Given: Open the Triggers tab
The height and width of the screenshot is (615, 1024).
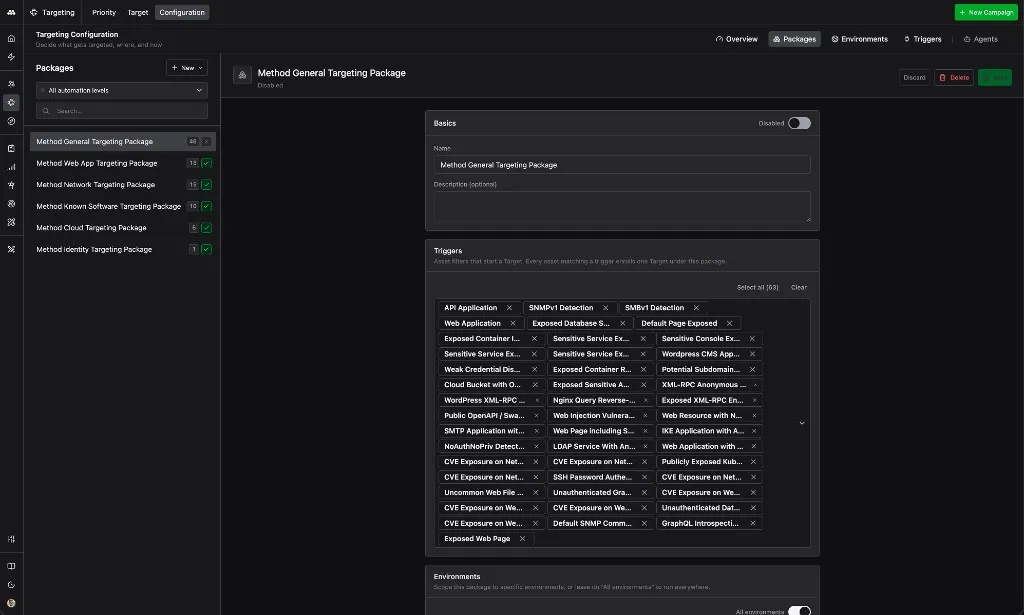Looking at the screenshot, I should (x=922, y=39).
